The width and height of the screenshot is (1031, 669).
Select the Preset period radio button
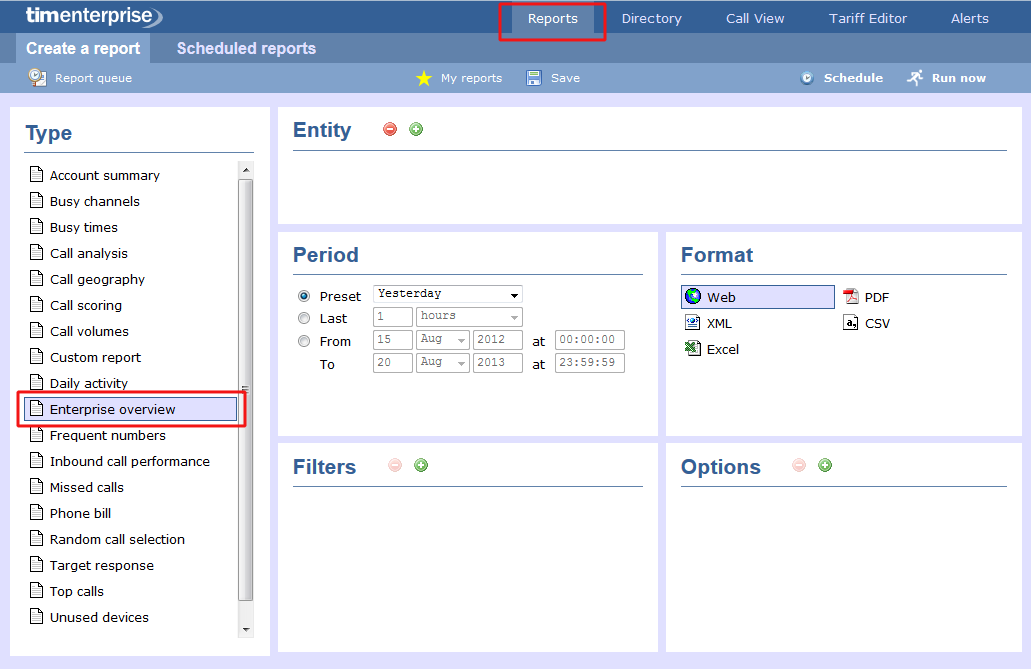click(x=304, y=296)
